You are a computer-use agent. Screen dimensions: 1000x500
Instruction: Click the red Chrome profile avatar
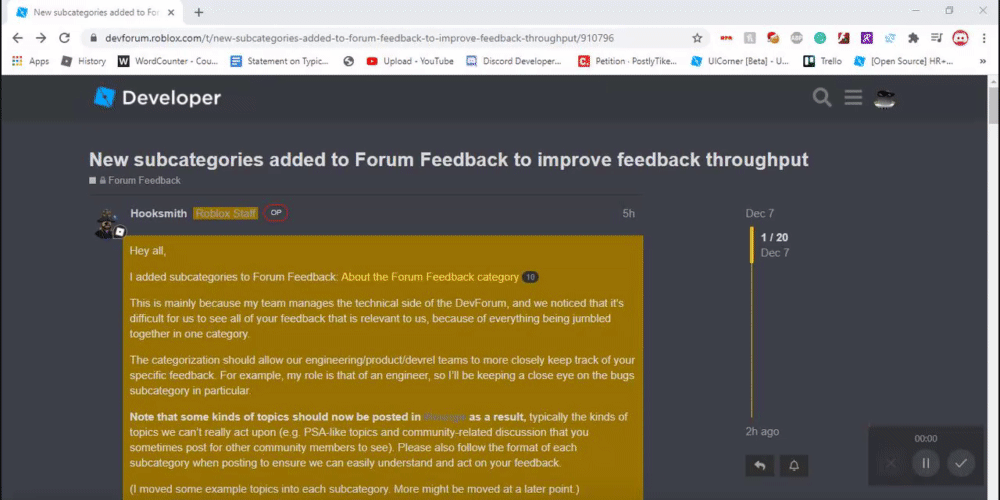960,38
